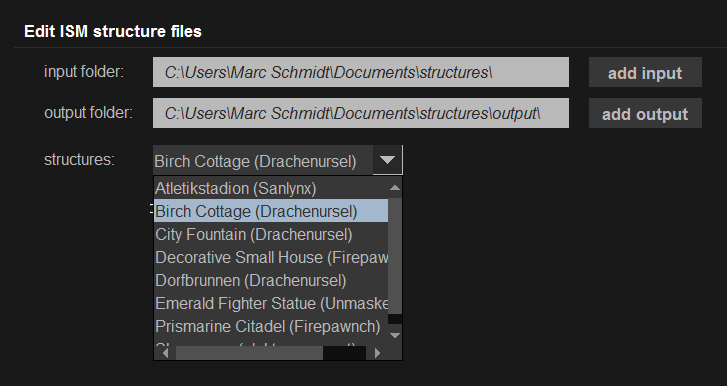Click the list's scroll down arrow
The height and width of the screenshot is (386, 727).
[x=395, y=335]
